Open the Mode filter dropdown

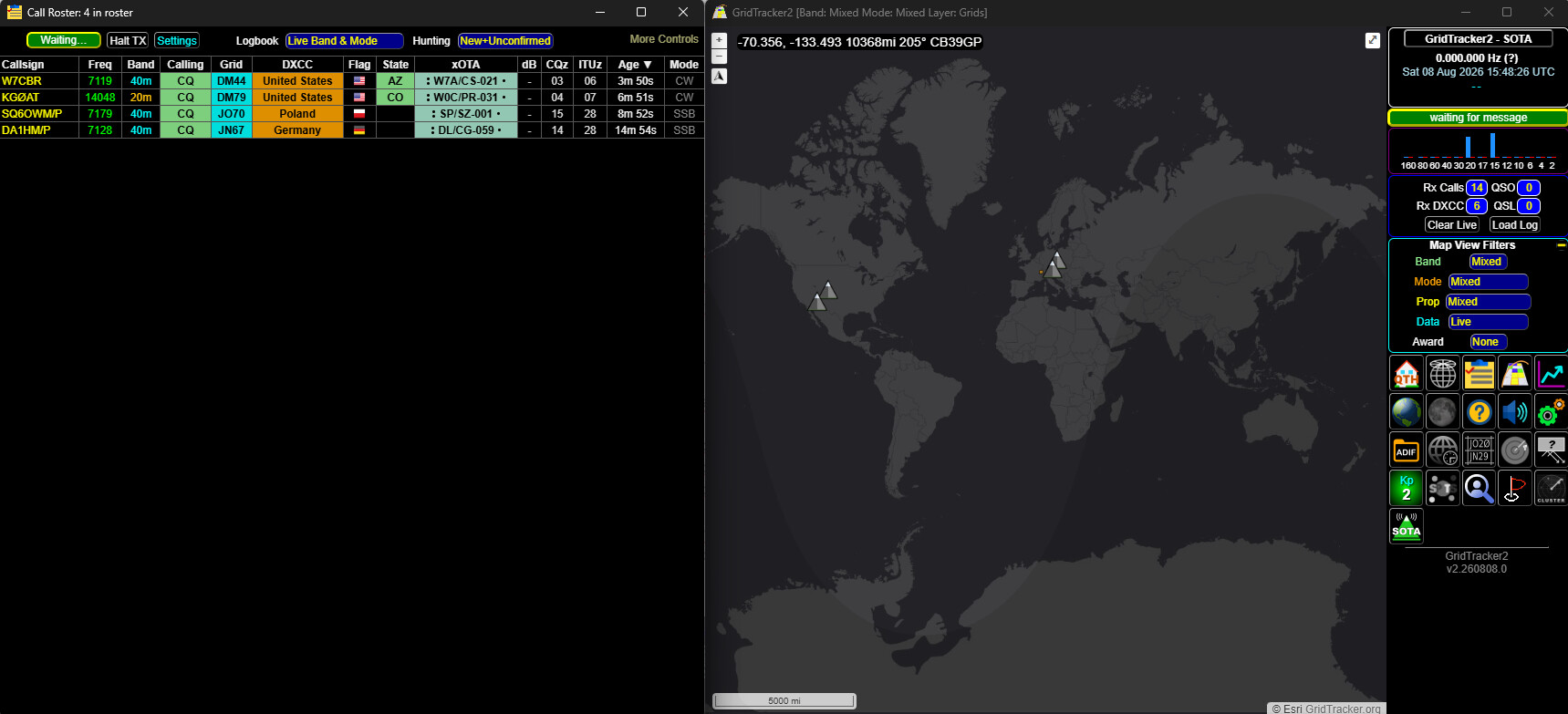[x=1488, y=282]
